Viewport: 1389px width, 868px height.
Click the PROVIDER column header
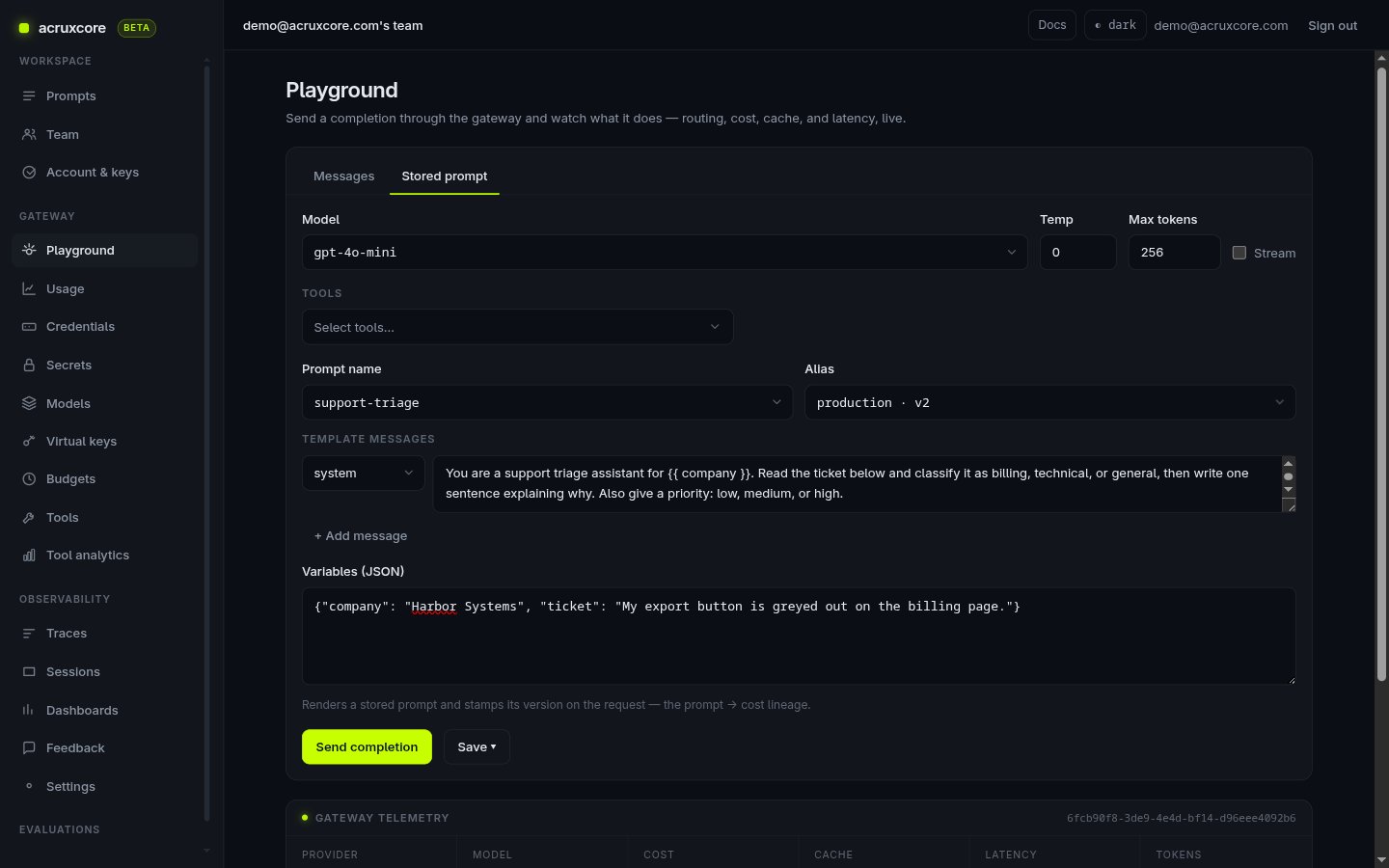(x=330, y=854)
